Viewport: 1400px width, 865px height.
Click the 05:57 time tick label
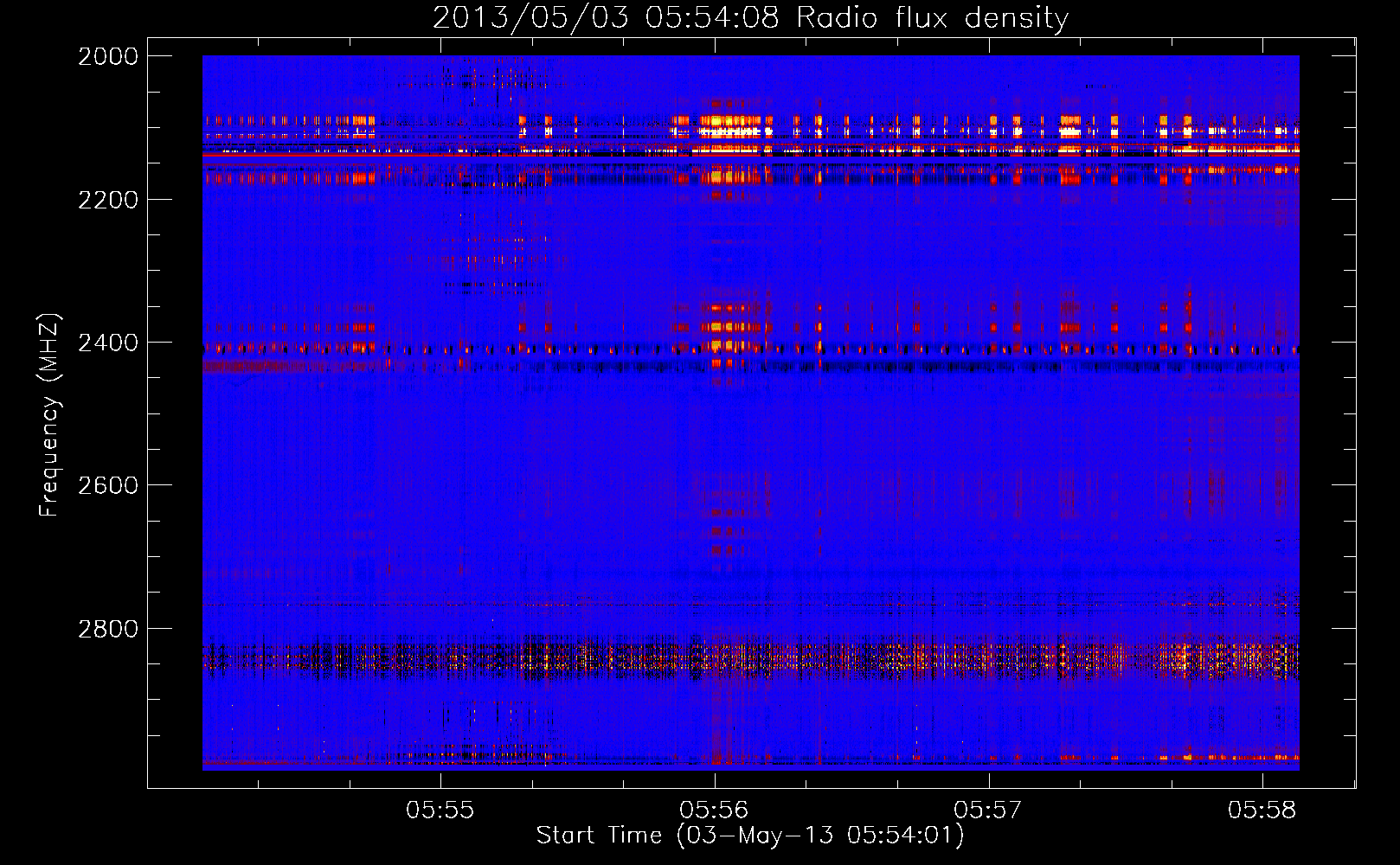pos(988,811)
